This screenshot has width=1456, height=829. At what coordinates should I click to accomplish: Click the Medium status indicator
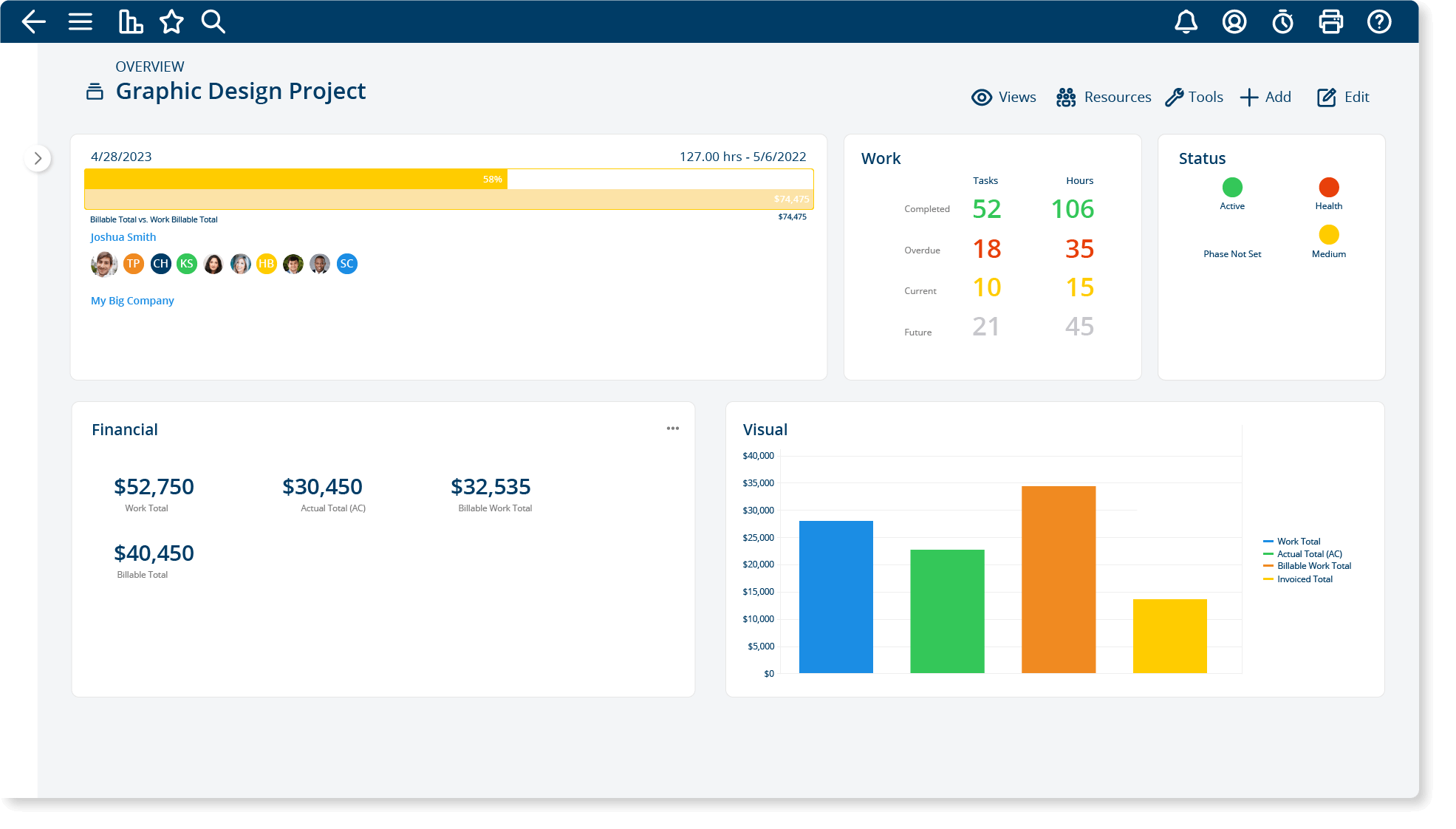coord(1328,235)
